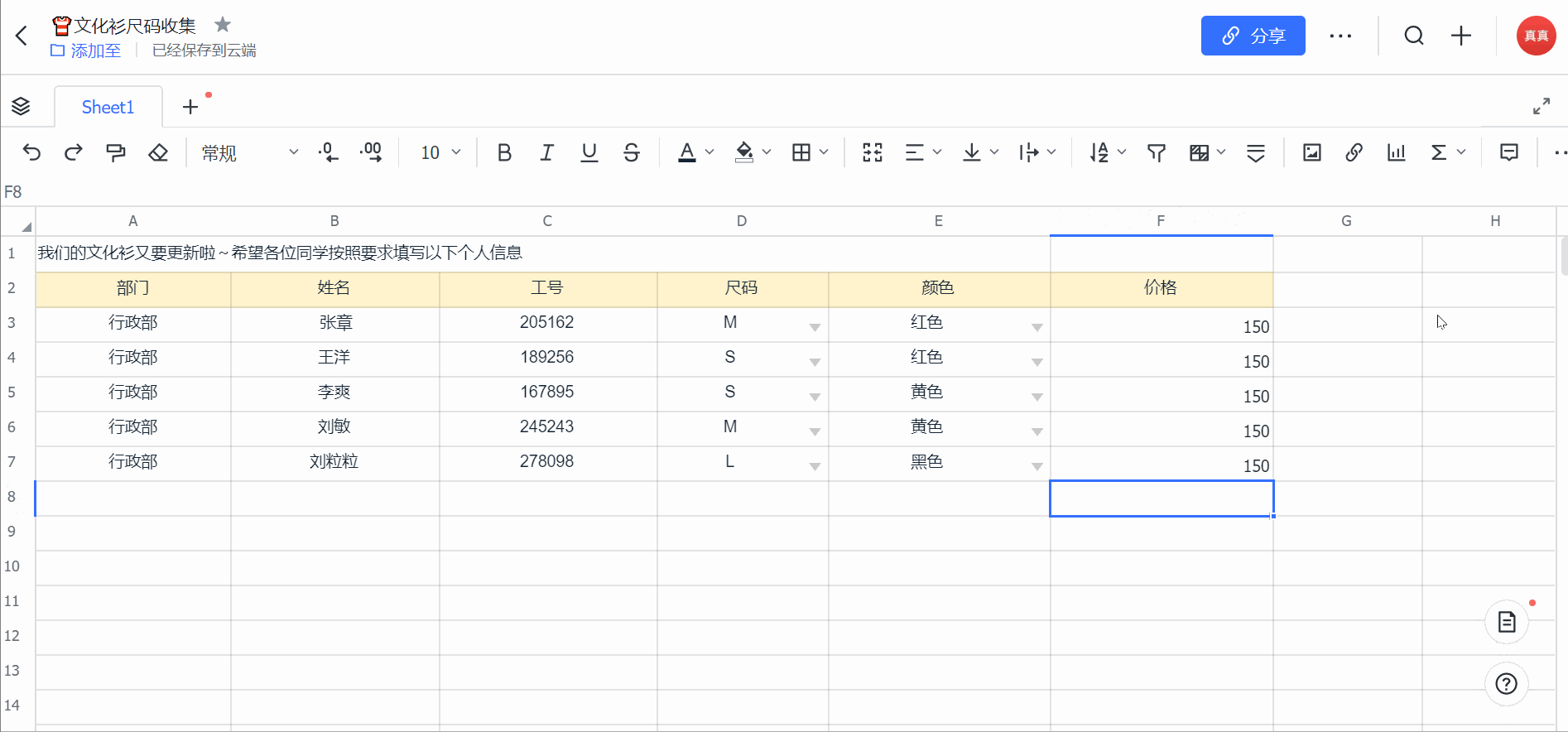Click the eraser clear-format icon
Viewport: 1568px width, 732px height.
coord(158,152)
